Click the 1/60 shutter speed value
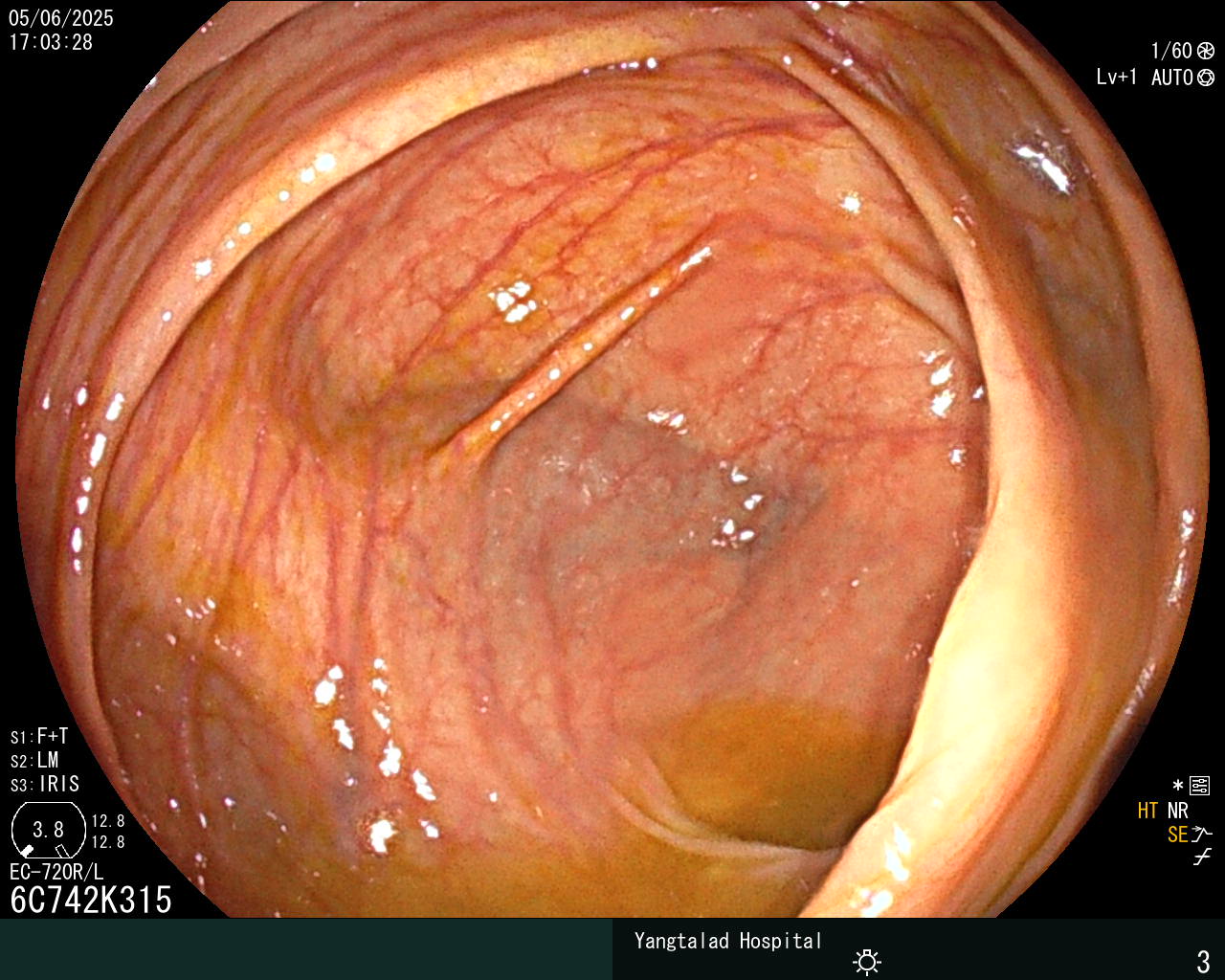 tap(1171, 51)
